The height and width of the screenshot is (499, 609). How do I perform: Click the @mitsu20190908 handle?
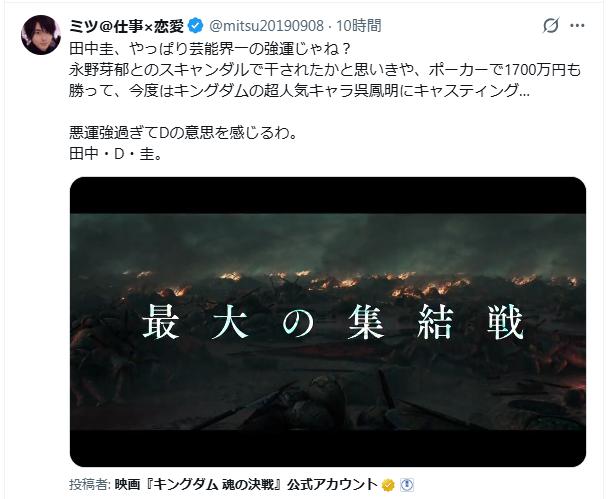266,26
